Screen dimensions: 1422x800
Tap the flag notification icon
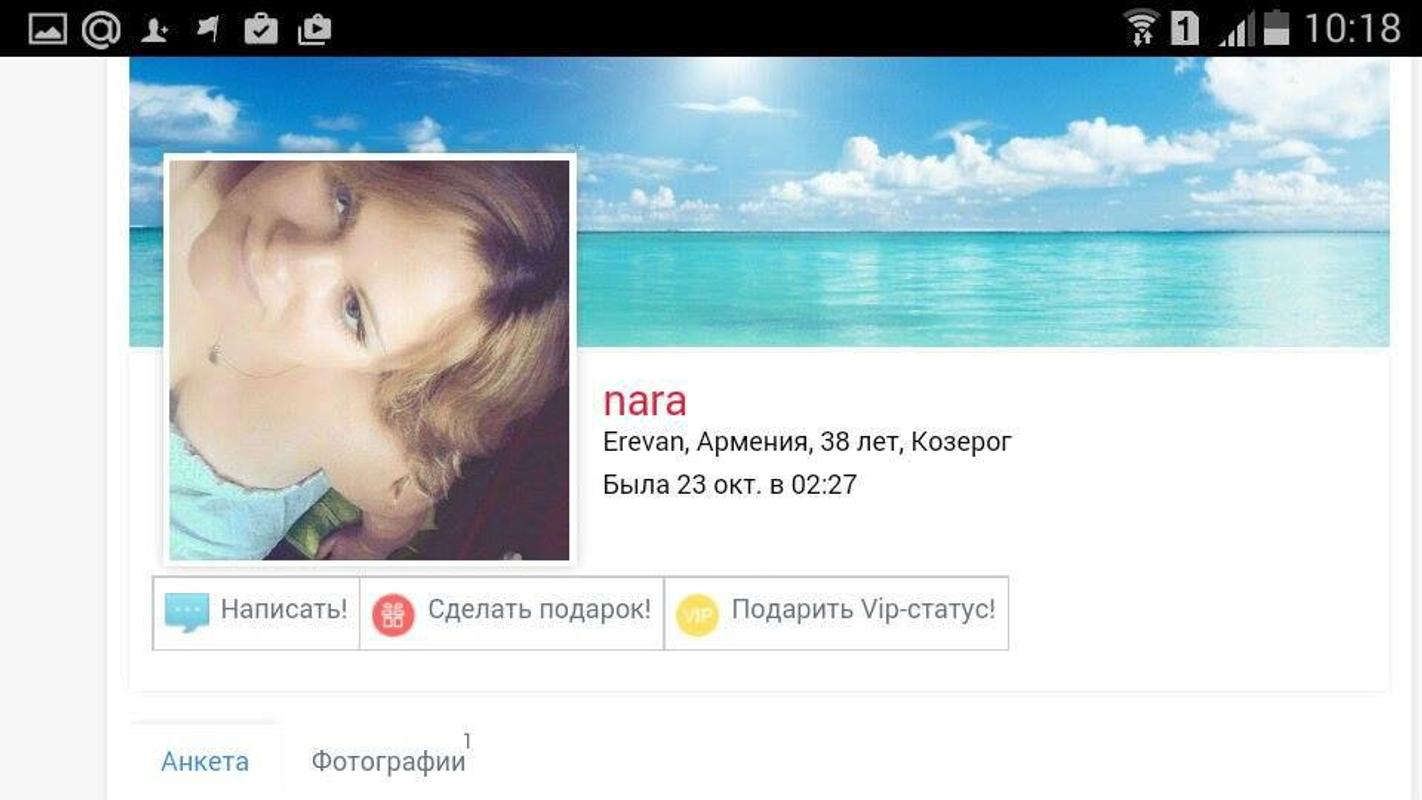click(x=207, y=29)
